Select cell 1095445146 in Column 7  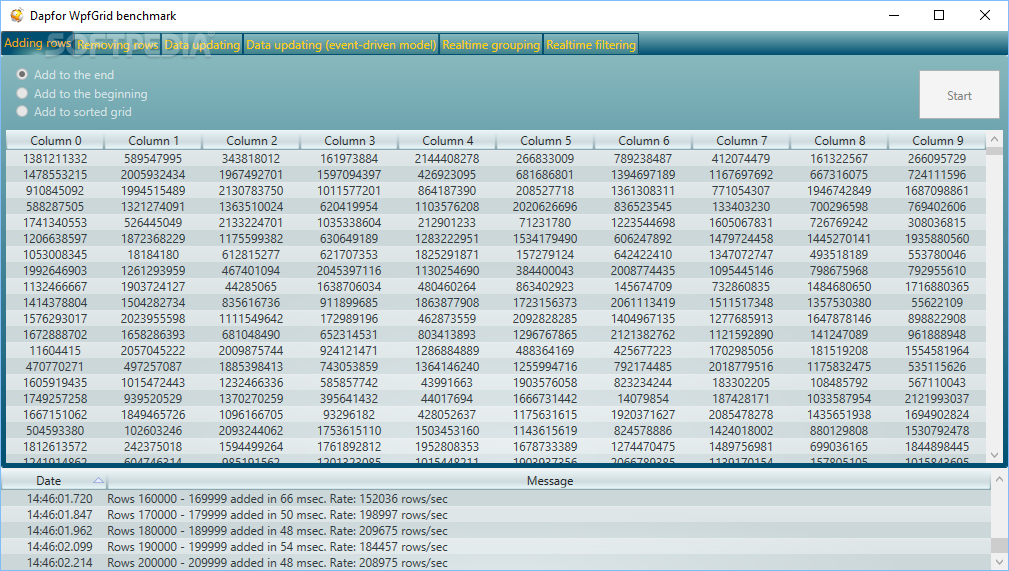point(741,270)
